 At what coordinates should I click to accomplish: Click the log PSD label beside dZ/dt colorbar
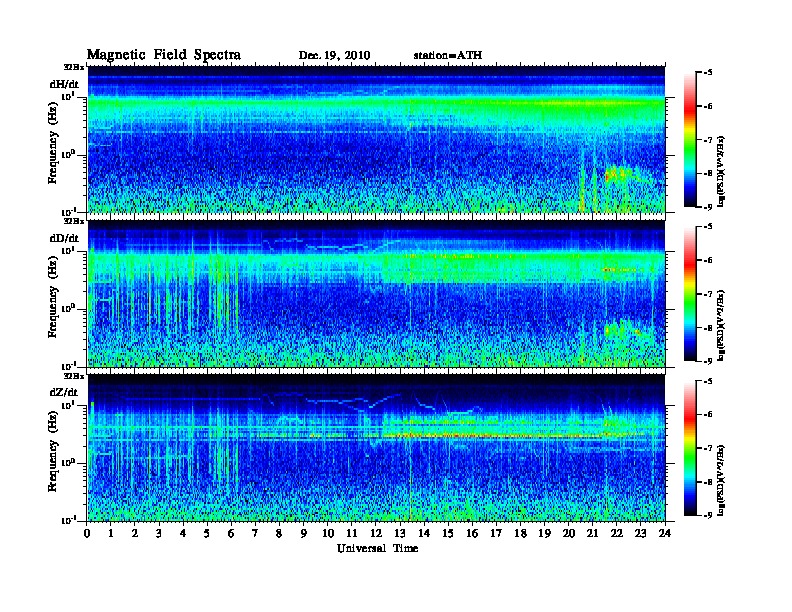[722, 480]
